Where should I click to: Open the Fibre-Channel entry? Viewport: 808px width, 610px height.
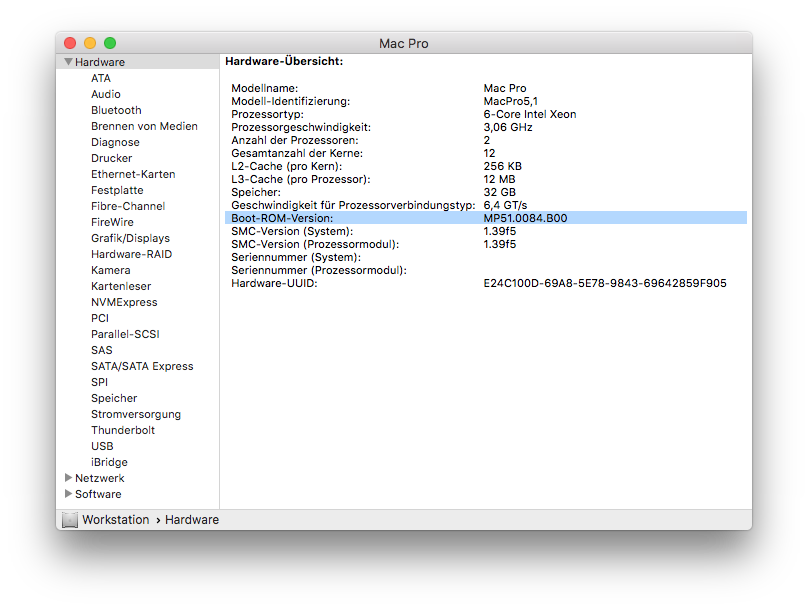point(128,206)
